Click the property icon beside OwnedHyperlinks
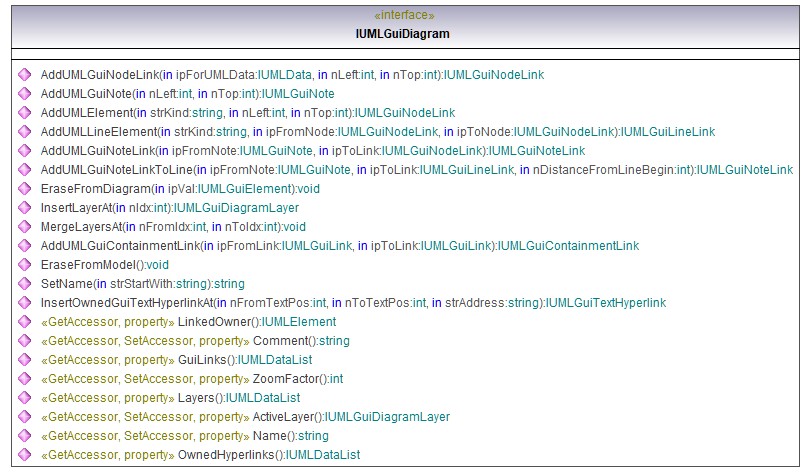 click(24, 455)
